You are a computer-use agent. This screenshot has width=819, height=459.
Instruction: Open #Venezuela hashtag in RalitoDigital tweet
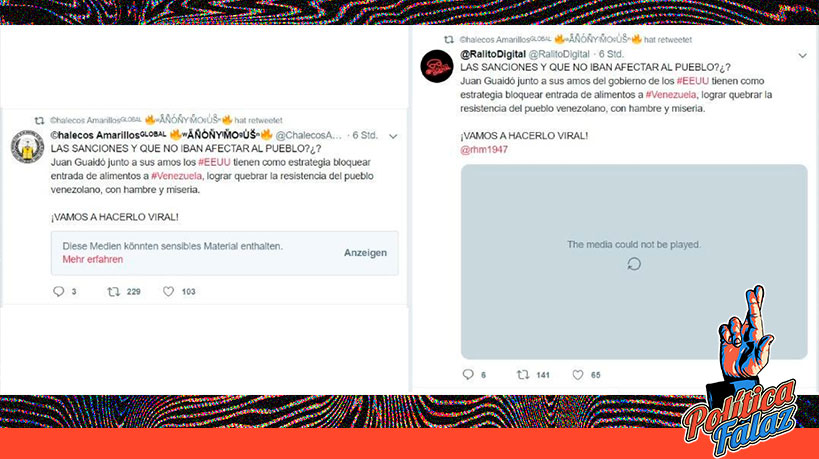tap(671, 95)
